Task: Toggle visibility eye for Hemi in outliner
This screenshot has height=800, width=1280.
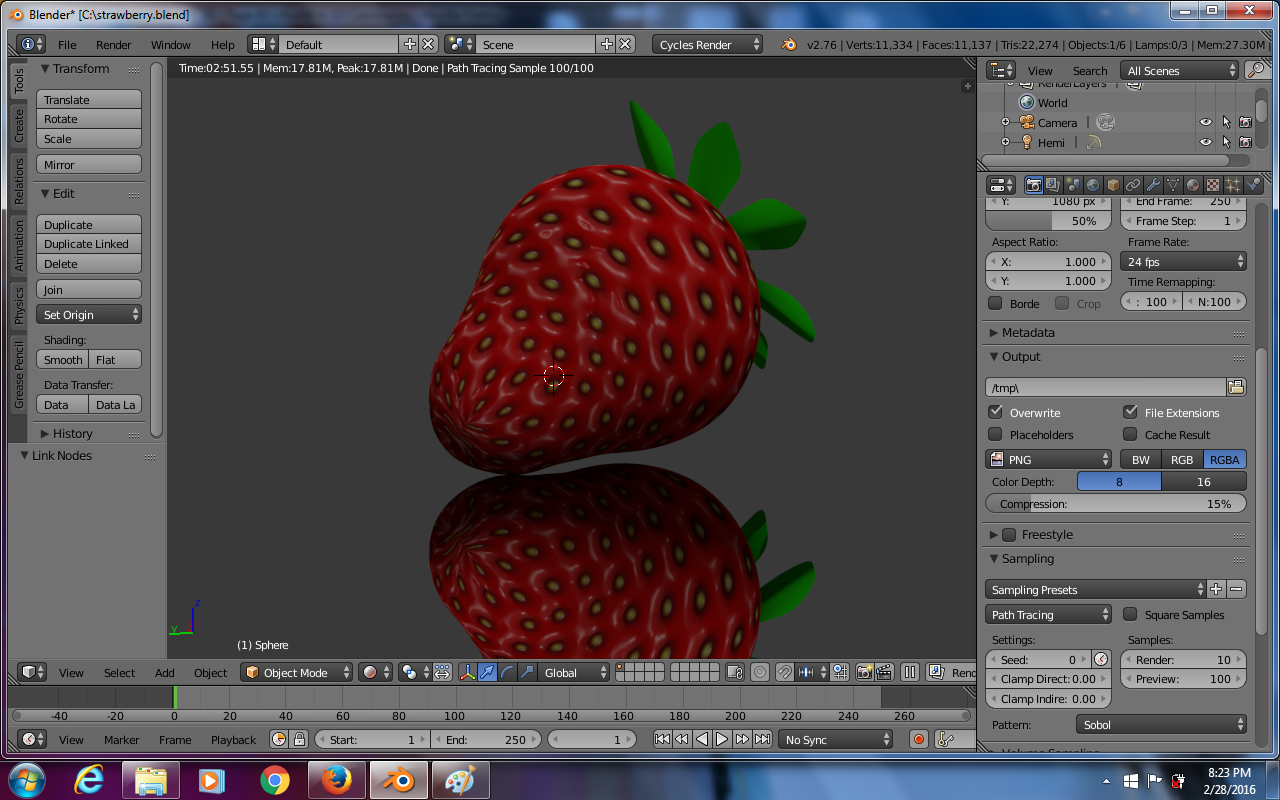Action: [1205, 142]
